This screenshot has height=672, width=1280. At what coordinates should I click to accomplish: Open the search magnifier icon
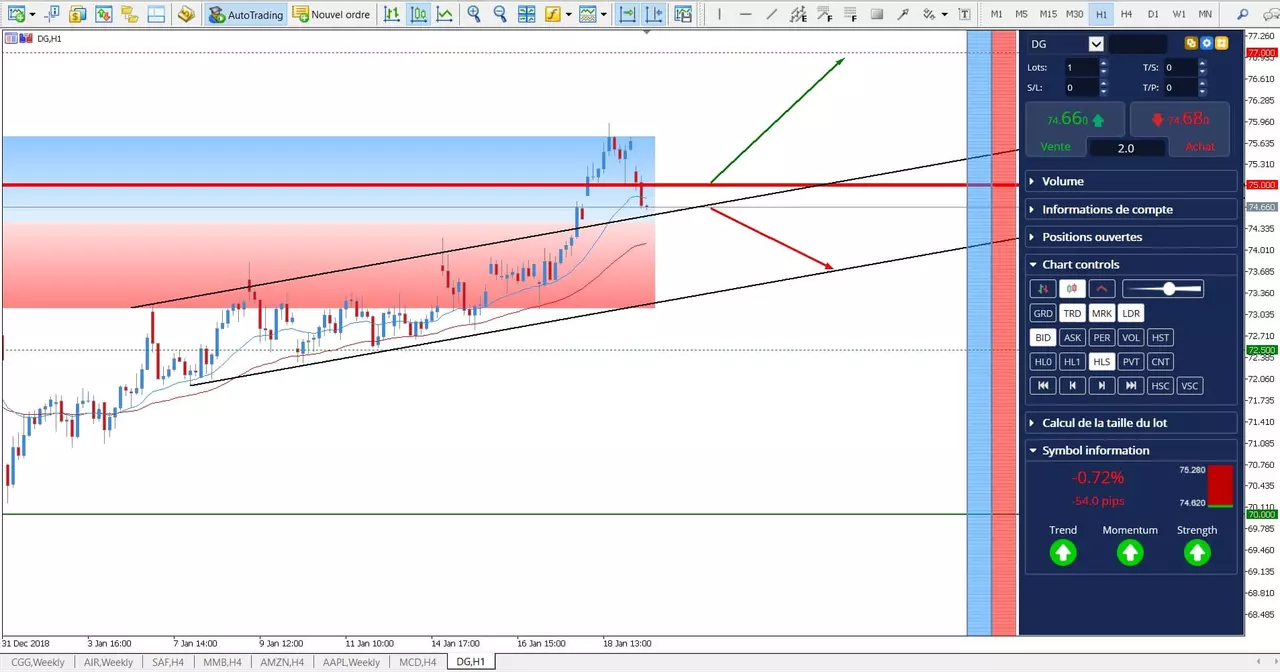(x=1241, y=14)
